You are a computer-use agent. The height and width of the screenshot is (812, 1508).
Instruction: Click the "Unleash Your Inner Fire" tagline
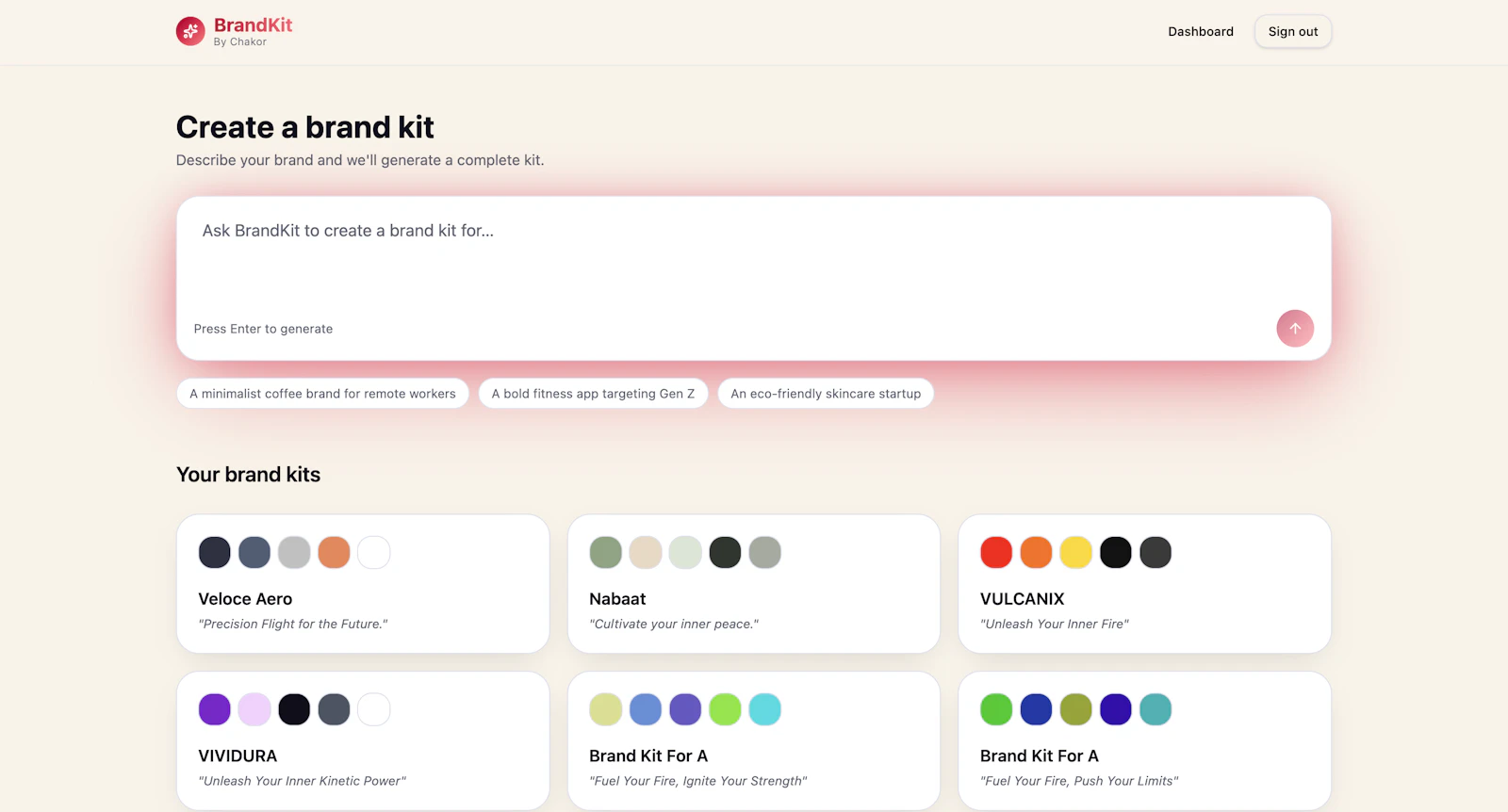1055,624
